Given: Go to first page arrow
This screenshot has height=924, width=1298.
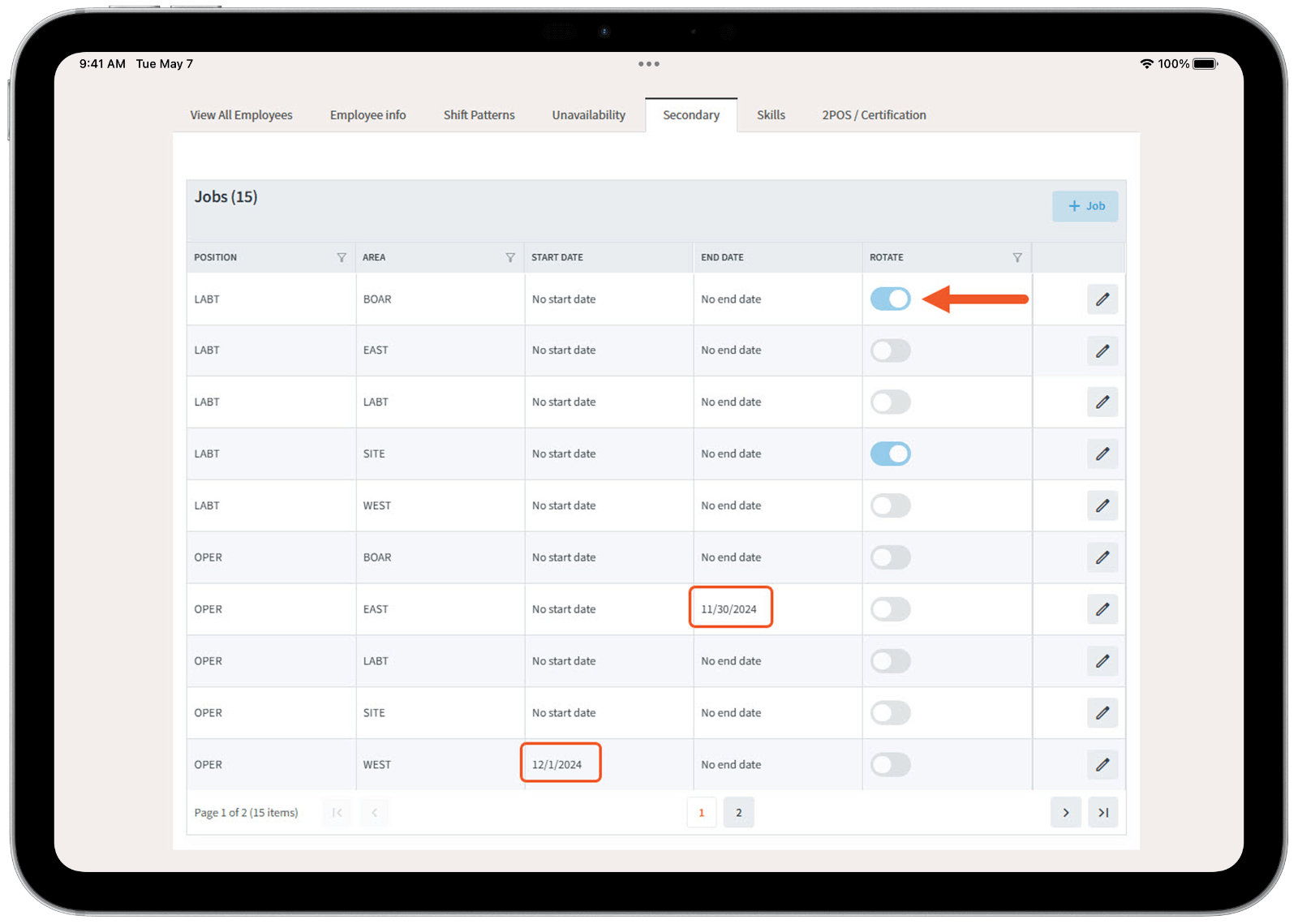Looking at the screenshot, I should (337, 813).
